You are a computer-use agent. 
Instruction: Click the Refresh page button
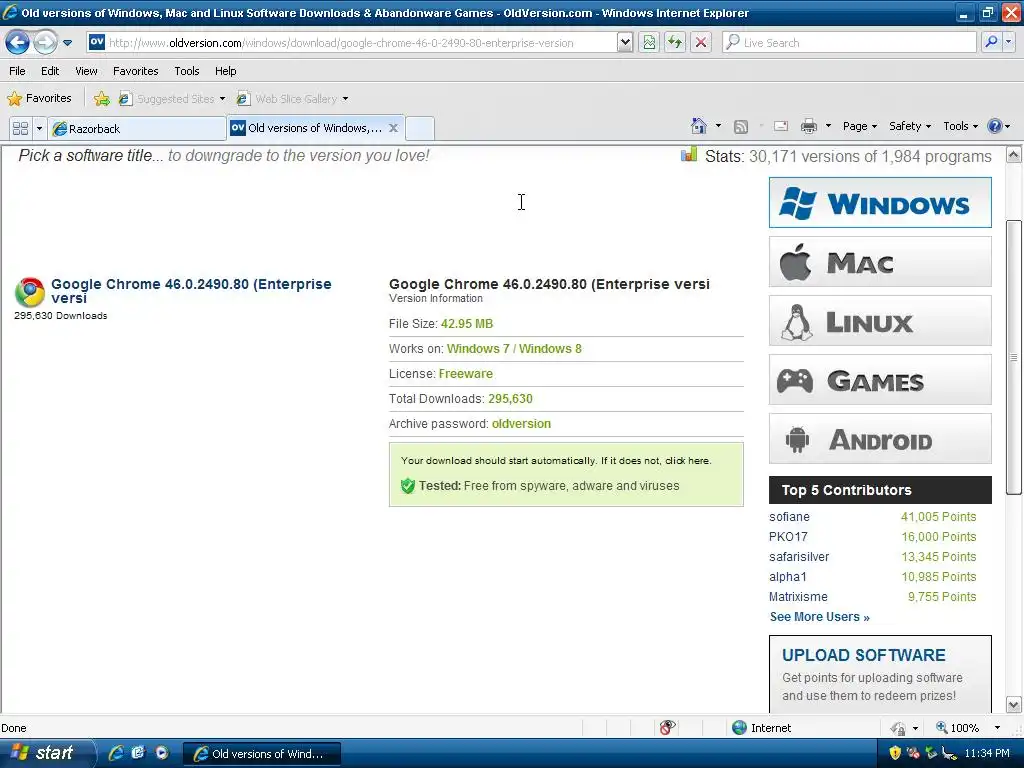[x=675, y=42]
